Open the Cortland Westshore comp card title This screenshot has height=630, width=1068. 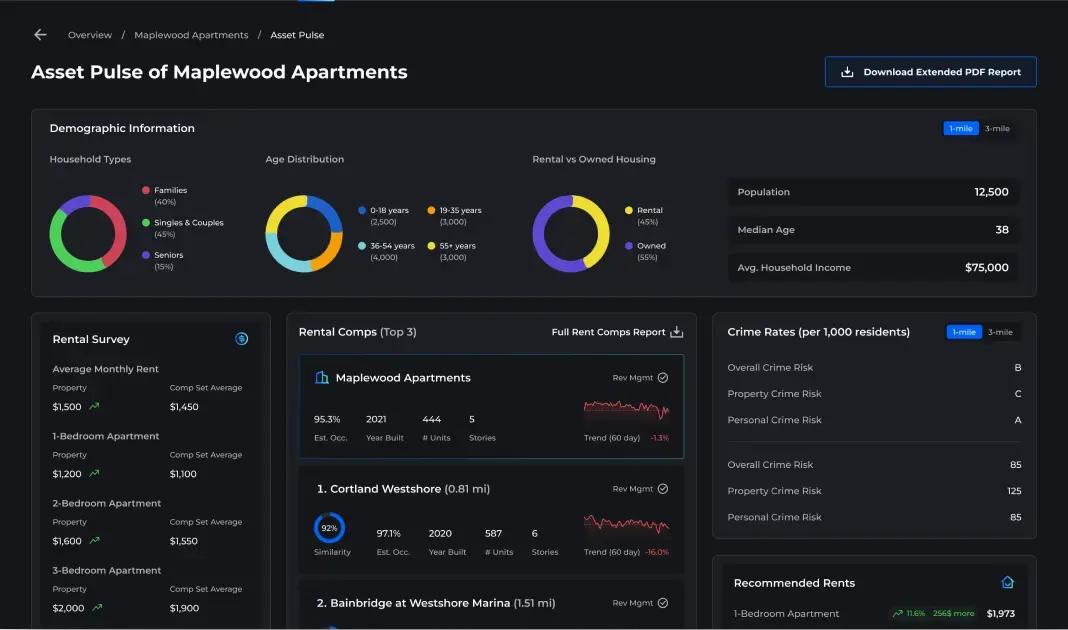pyautogui.click(x=378, y=489)
